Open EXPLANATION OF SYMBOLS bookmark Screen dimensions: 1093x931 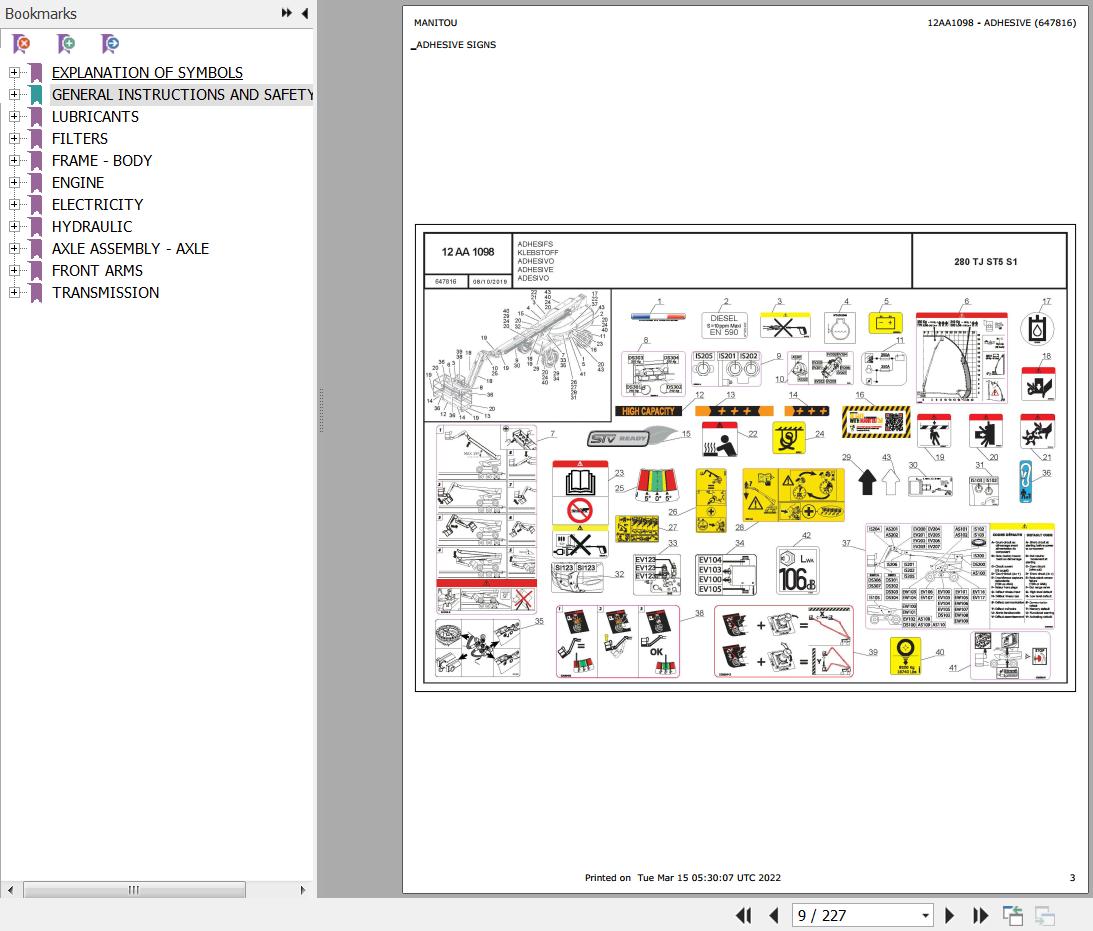[147, 72]
